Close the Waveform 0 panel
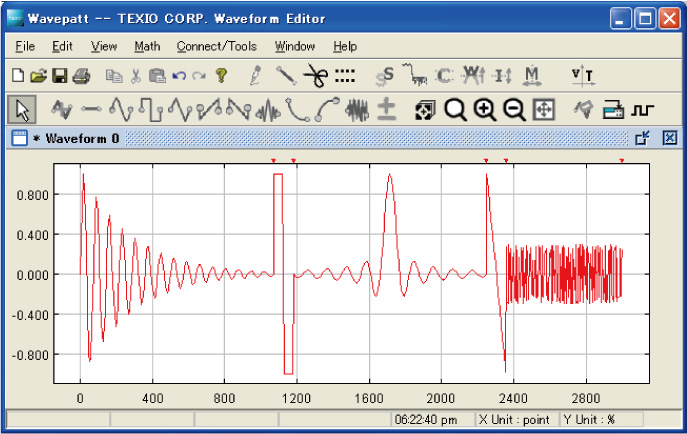The height and width of the screenshot is (434, 687). [x=669, y=138]
